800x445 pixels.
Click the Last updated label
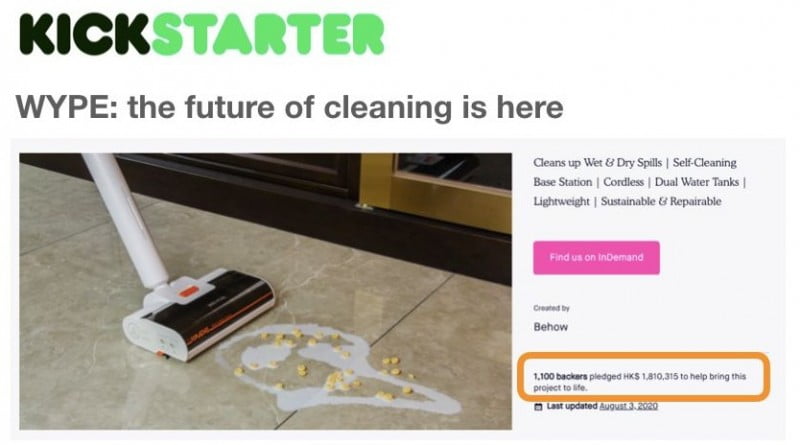[571, 406]
